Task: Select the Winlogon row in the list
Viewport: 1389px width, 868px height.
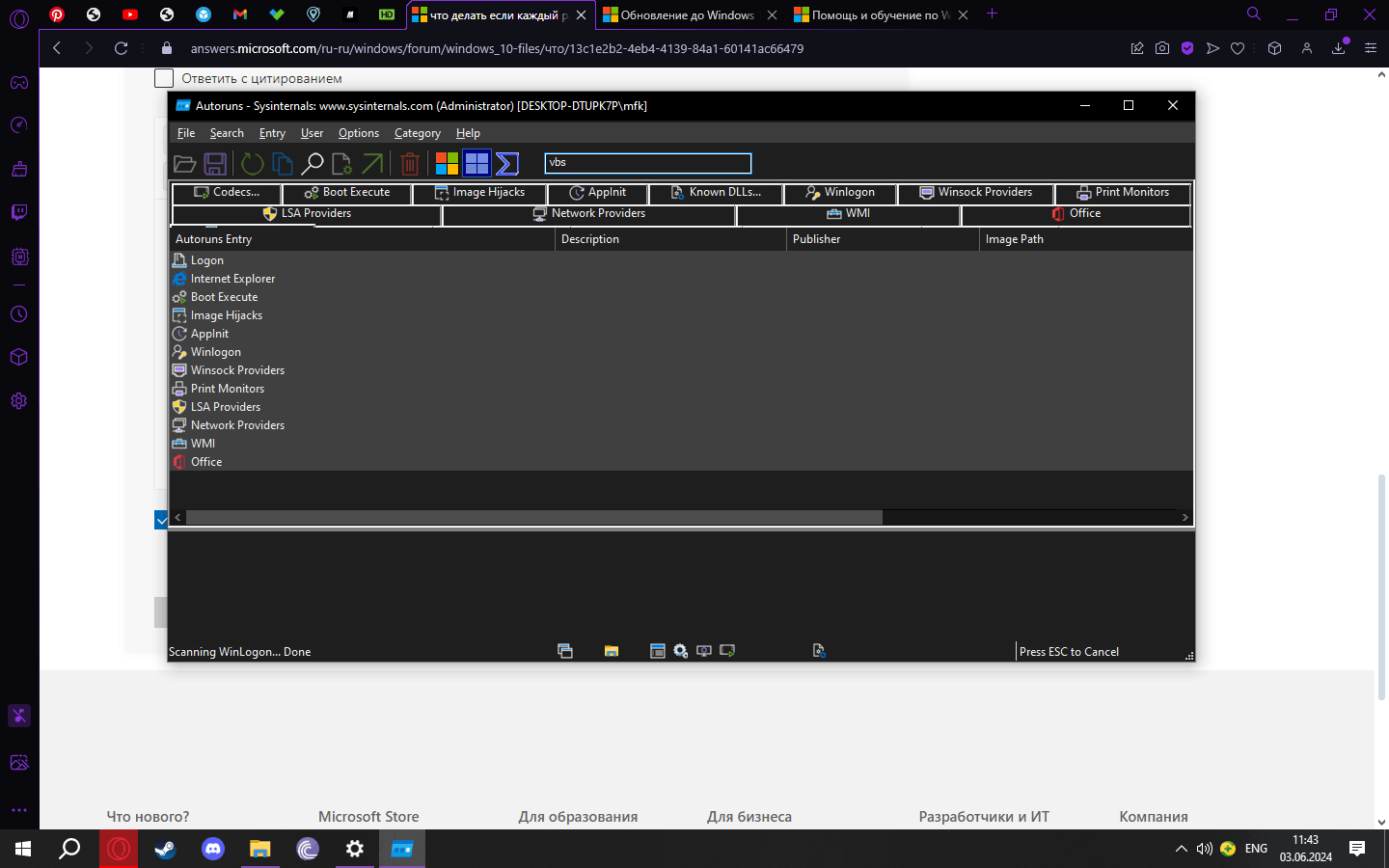Action: pos(681,352)
